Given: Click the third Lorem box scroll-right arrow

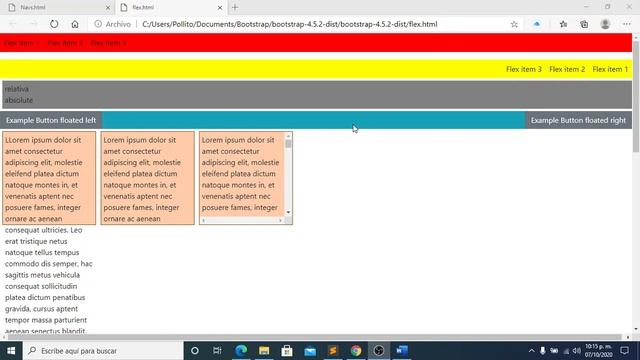Looking at the screenshot, I should tap(280, 220).
